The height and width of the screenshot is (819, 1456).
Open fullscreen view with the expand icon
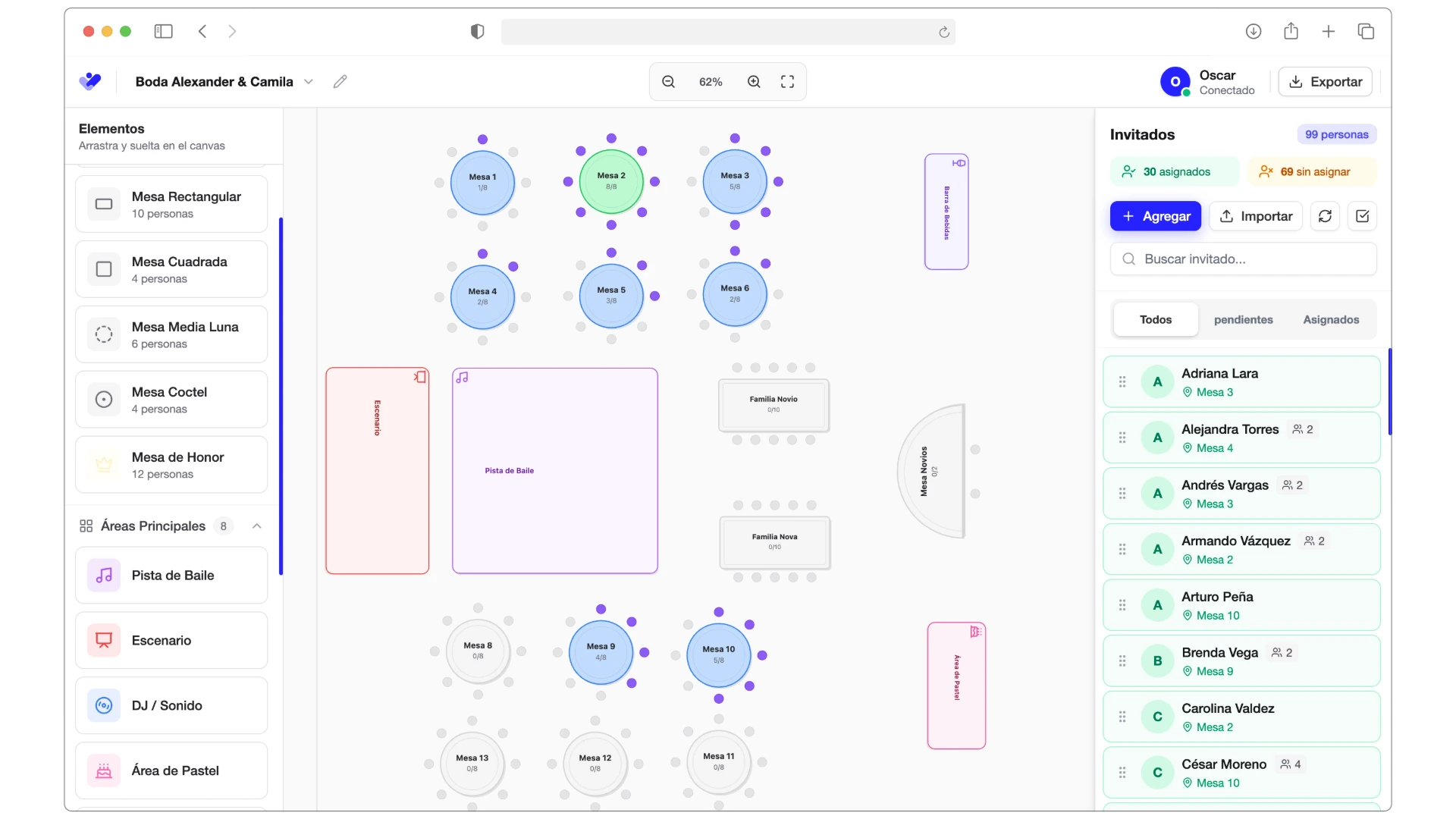coord(787,81)
